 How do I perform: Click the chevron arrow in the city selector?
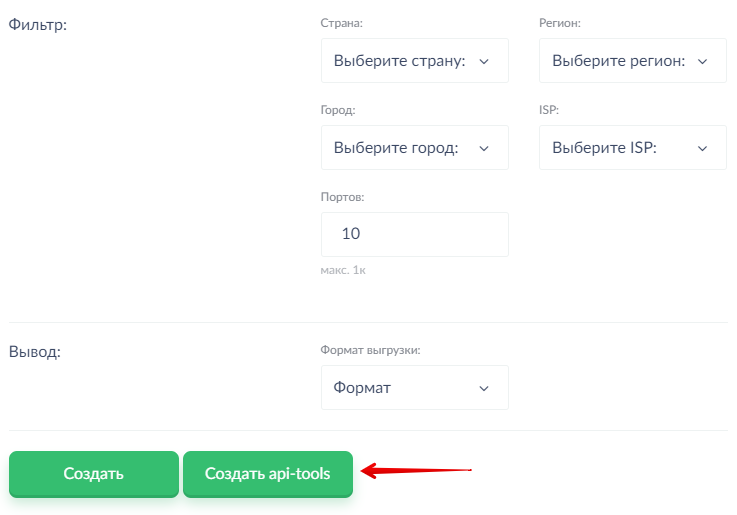point(484,148)
